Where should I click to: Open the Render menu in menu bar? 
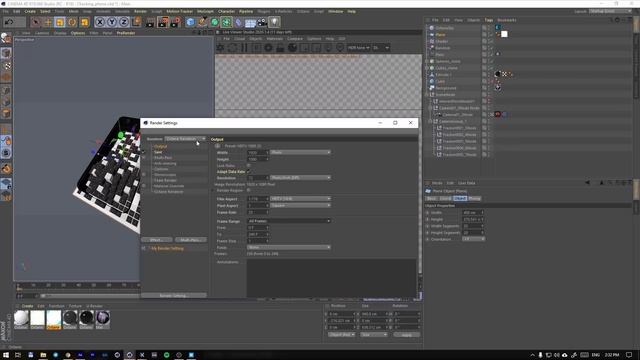tap(140, 11)
